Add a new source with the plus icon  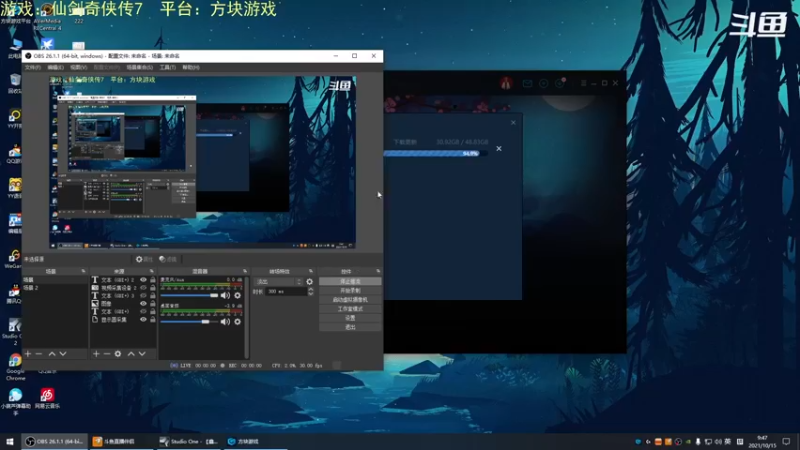(96, 354)
